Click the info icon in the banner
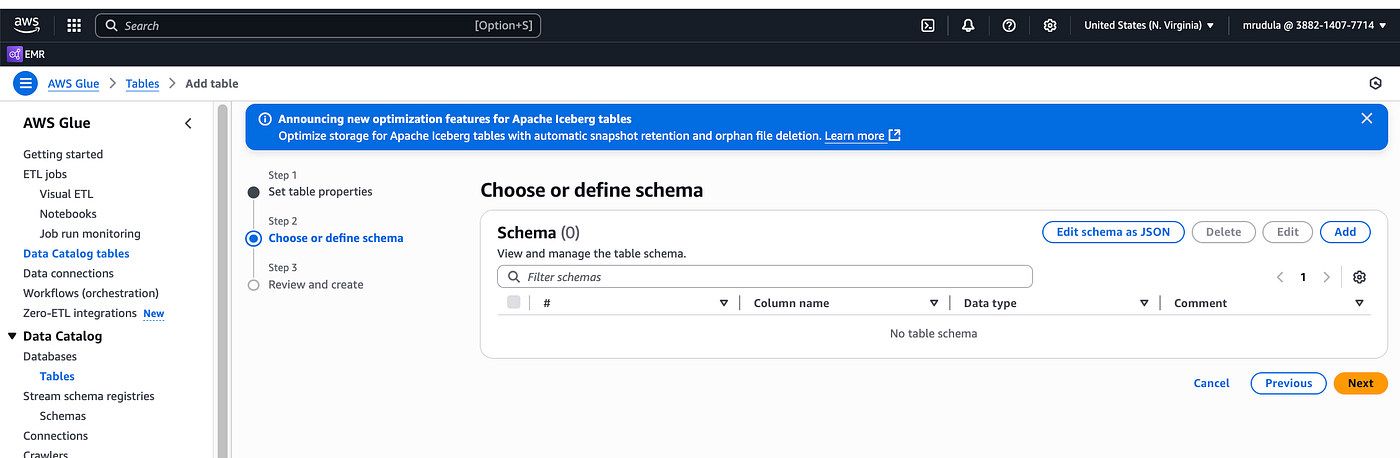The width and height of the screenshot is (1400, 458). (x=265, y=119)
